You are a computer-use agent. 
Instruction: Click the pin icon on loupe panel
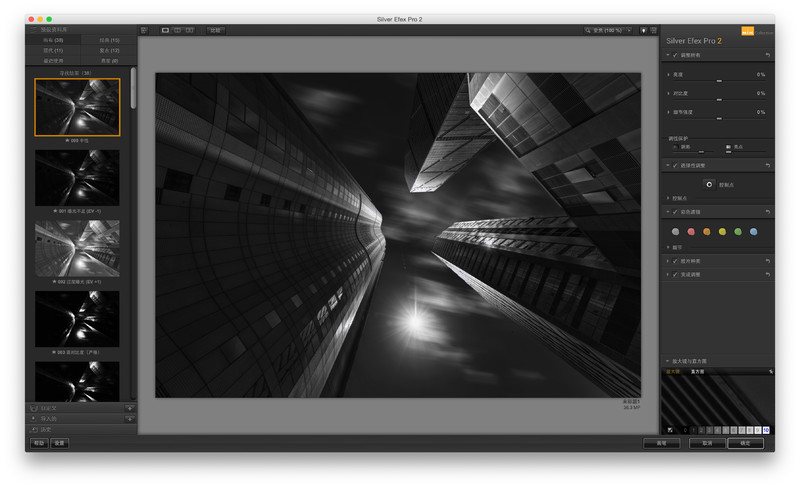[770, 371]
